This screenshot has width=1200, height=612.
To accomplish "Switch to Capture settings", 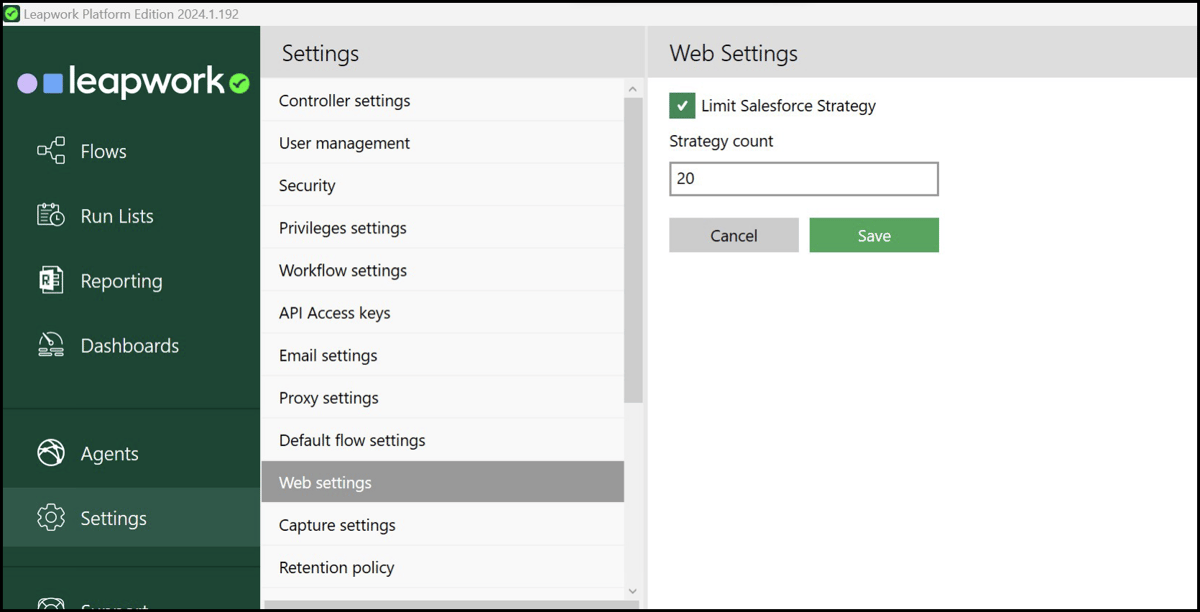I will point(337,524).
